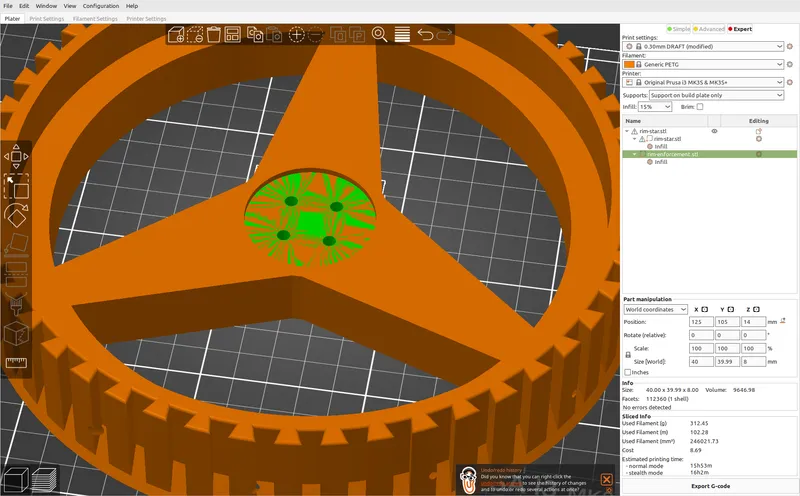Switch to 3D editor view cube
The width and height of the screenshot is (800, 496).
(15, 480)
